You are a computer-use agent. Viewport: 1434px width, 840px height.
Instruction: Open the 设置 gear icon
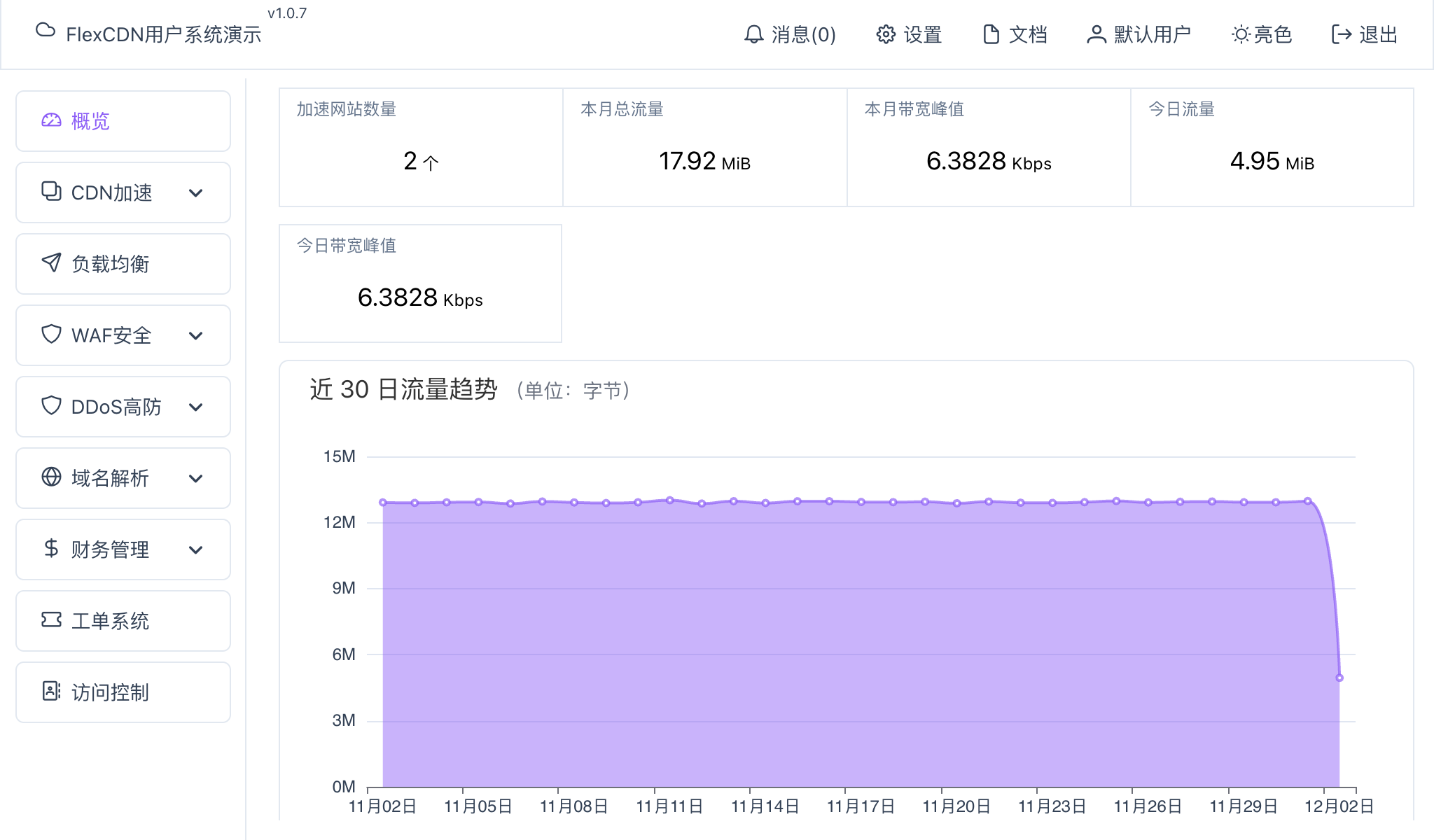pyautogui.click(x=884, y=34)
